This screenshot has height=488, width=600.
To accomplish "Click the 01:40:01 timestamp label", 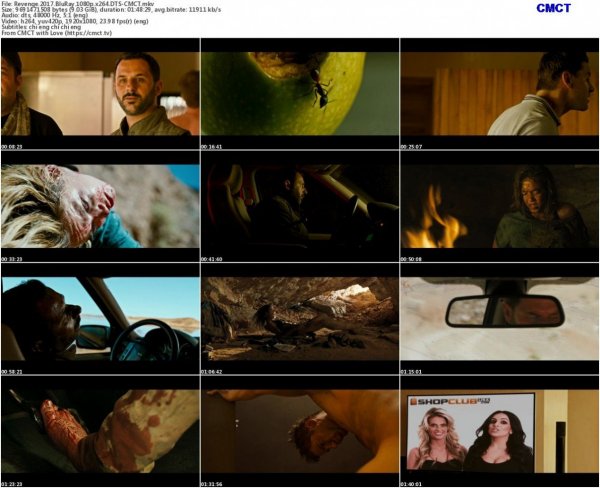I will point(411,485).
